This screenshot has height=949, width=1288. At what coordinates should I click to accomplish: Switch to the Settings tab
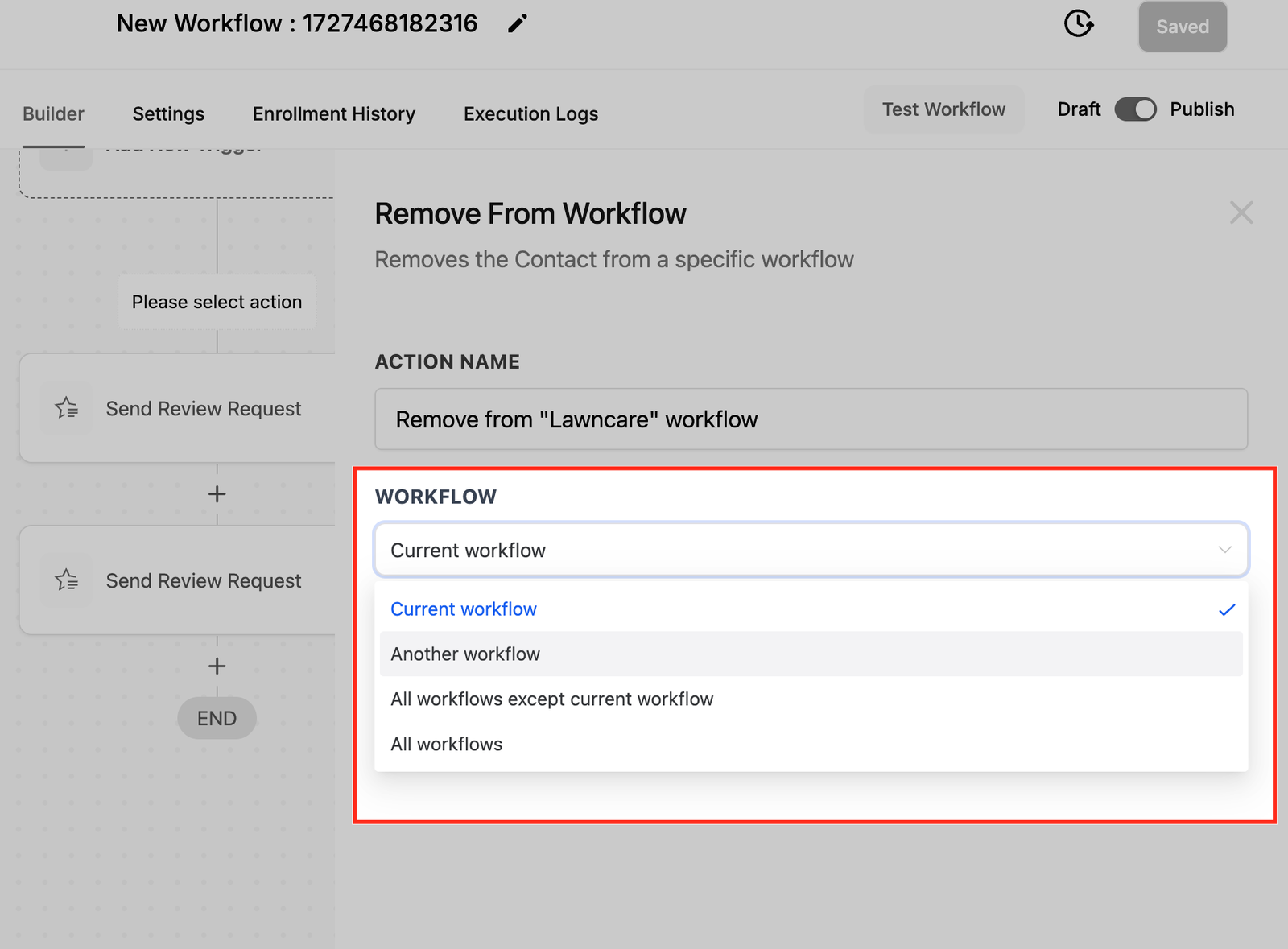point(168,114)
